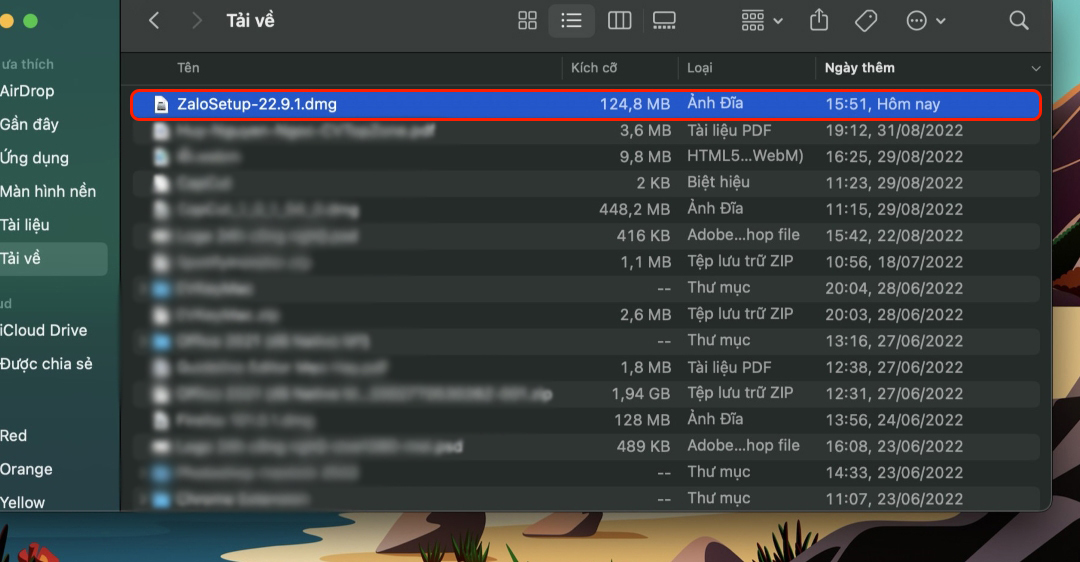Open AirDrop in the sidebar
Screen dimensions: 1080x562
pos(27,91)
